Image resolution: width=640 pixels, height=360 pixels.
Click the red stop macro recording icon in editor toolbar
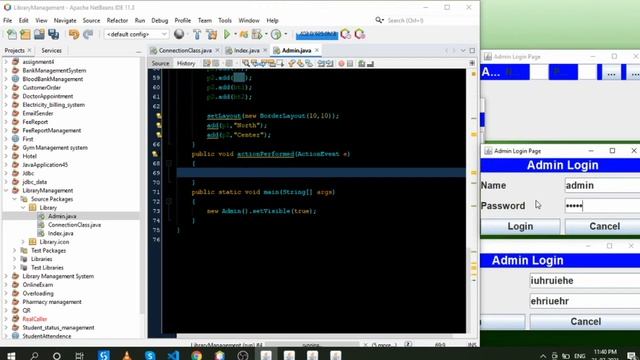341,63
